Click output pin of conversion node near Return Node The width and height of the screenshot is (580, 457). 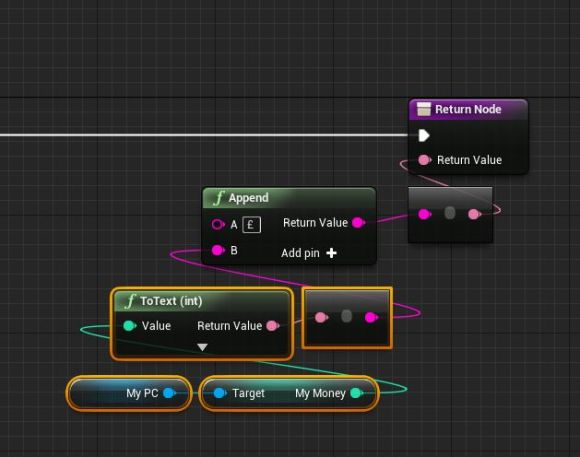pyautogui.click(x=474, y=214)
